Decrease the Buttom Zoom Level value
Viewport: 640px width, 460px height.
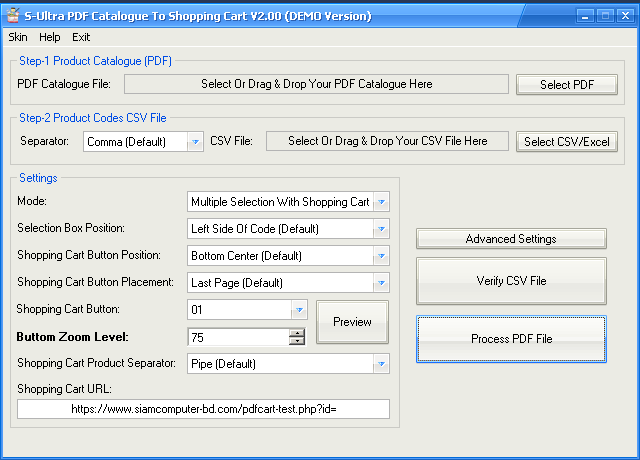pyautogui.click(x=297, y=341)
